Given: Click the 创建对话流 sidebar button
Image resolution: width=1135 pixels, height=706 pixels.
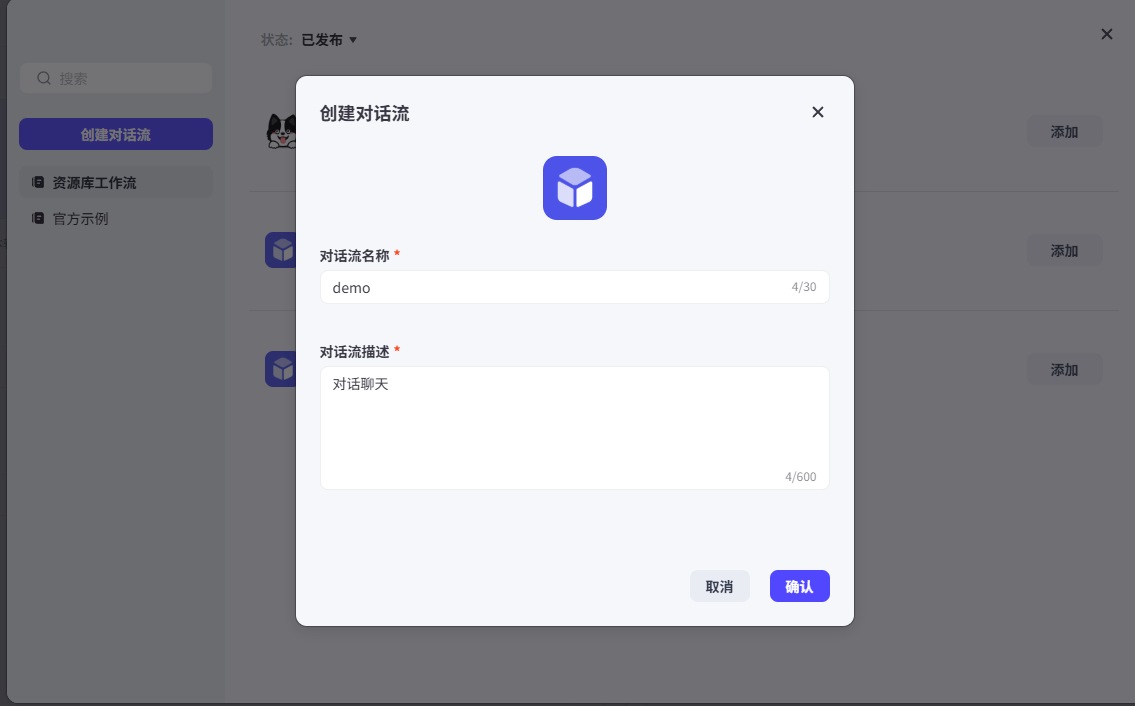Looking at the screenshot, I should (x=116, y=134).
